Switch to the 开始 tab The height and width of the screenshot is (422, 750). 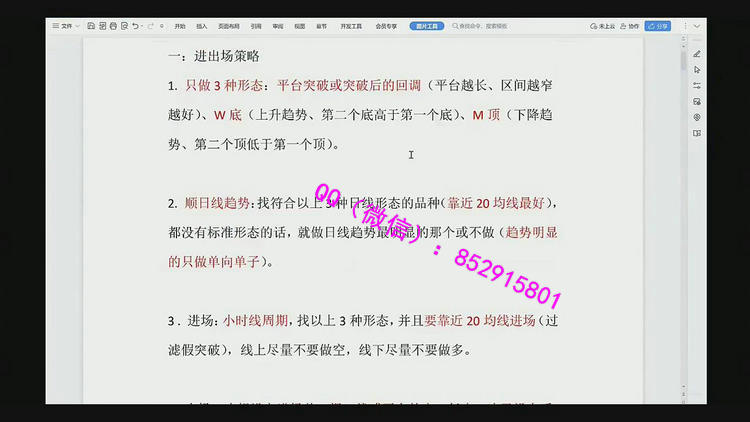point(180,25)
